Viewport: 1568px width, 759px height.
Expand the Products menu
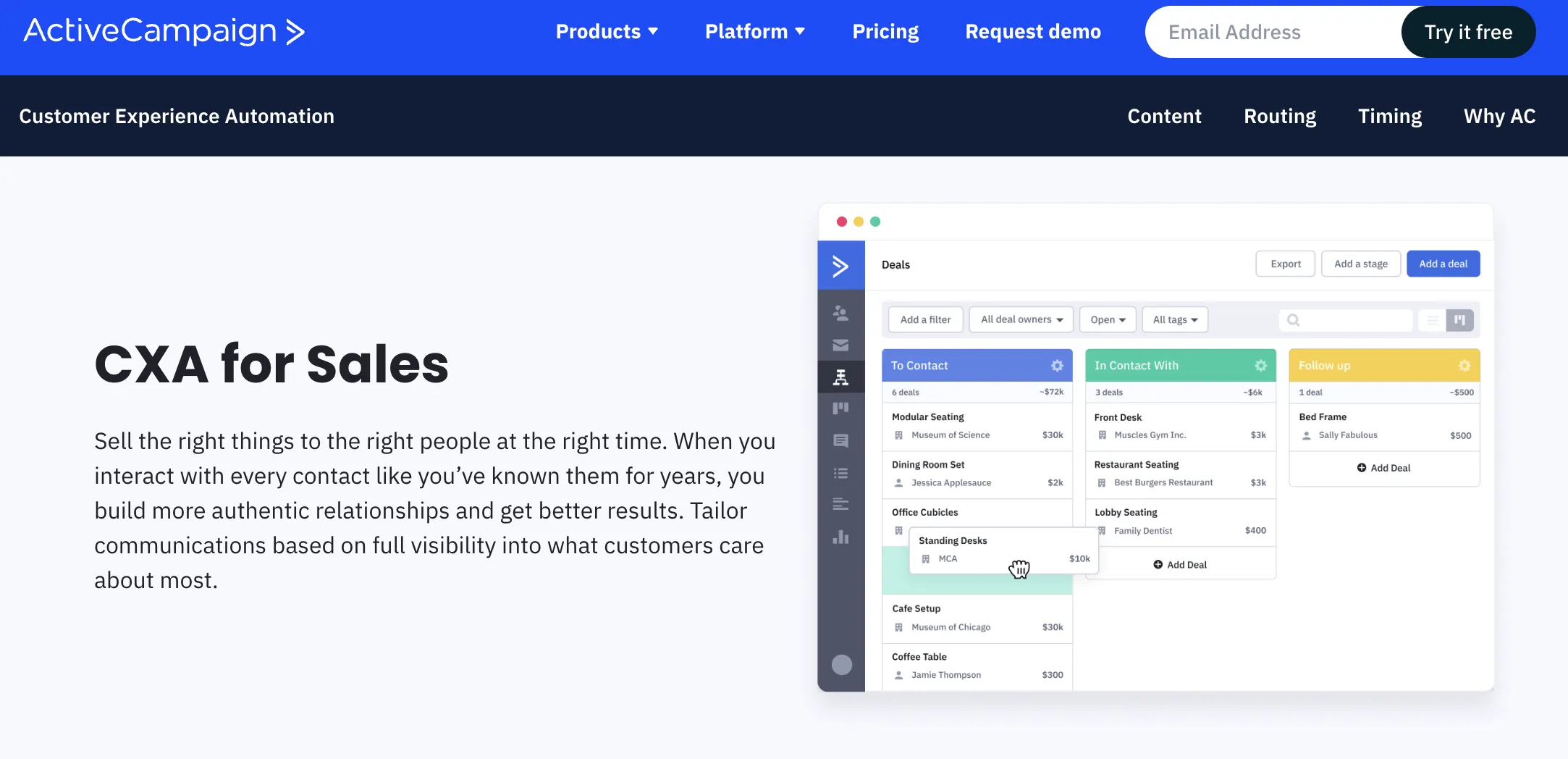point(607,32)
